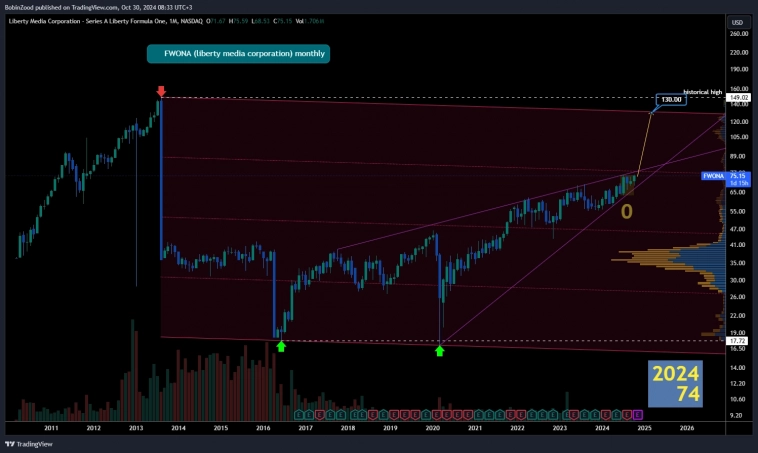
Task: Select the 2024 74 yellow text box
Action: [x=675, y=383]
